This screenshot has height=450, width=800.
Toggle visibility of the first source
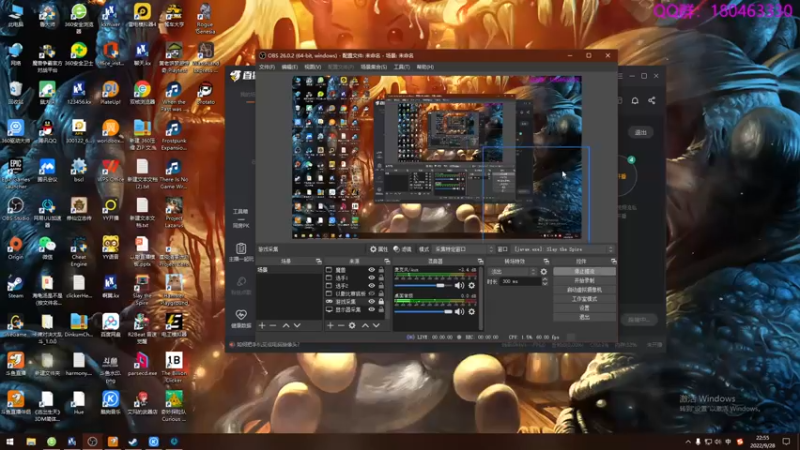coord(371,270)
